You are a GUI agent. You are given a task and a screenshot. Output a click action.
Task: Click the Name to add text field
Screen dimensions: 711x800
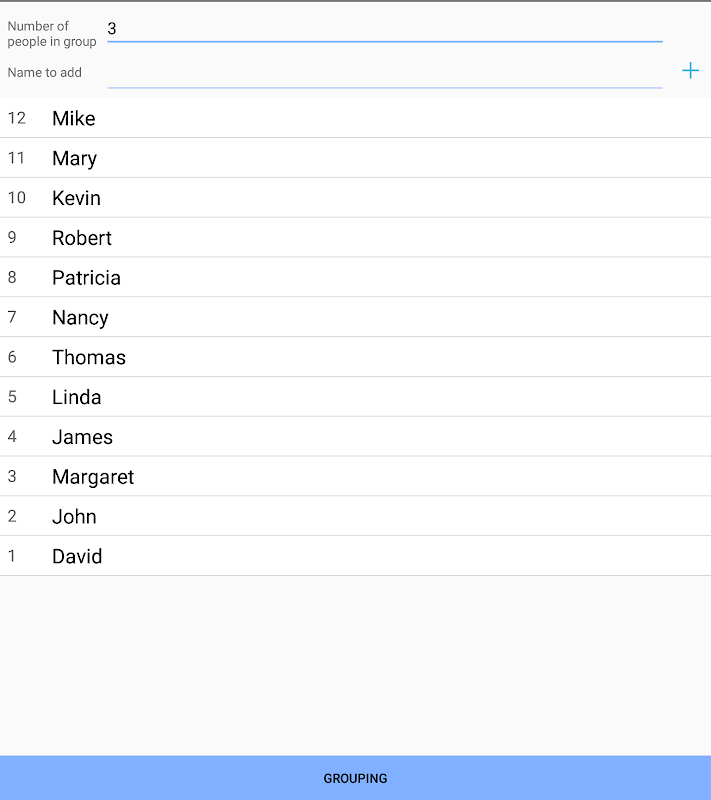(384, 73)
